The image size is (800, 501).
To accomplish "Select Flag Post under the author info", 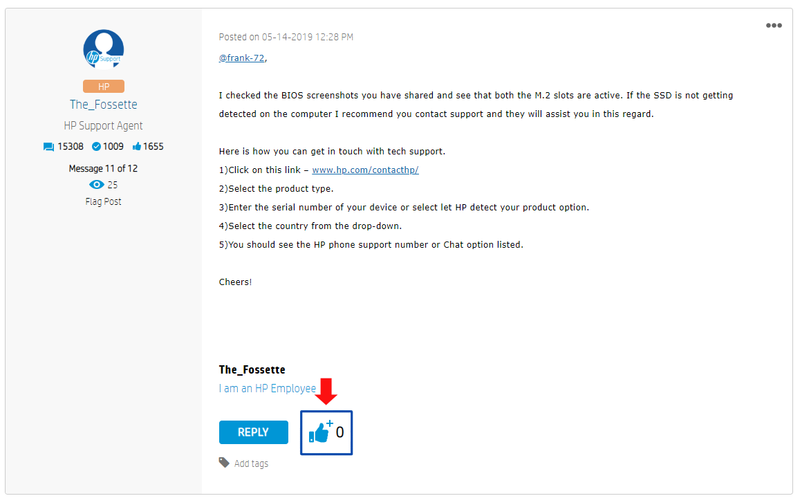I will tap(104, 201).
